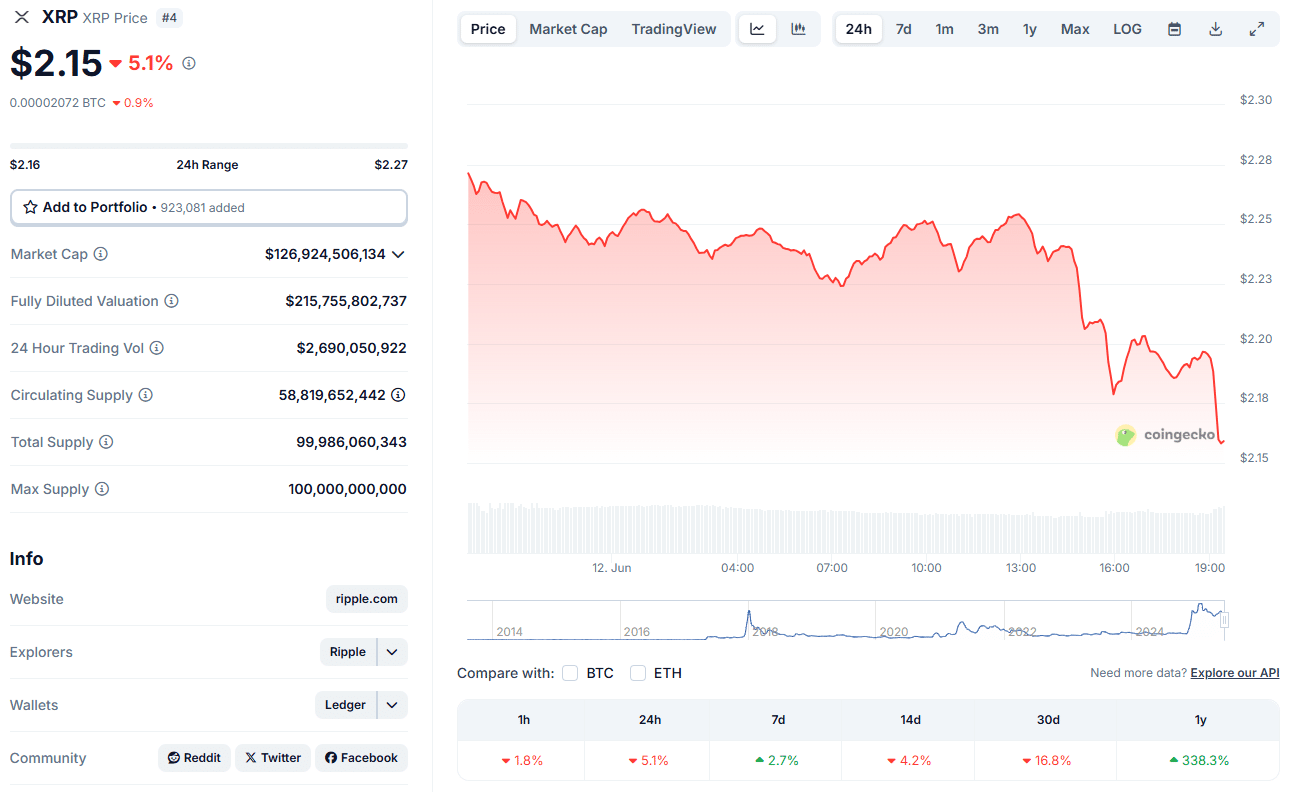This screenshot has height=792, width=1294.
Task: Switch to the TradingView tab
Action: (674, 29)
